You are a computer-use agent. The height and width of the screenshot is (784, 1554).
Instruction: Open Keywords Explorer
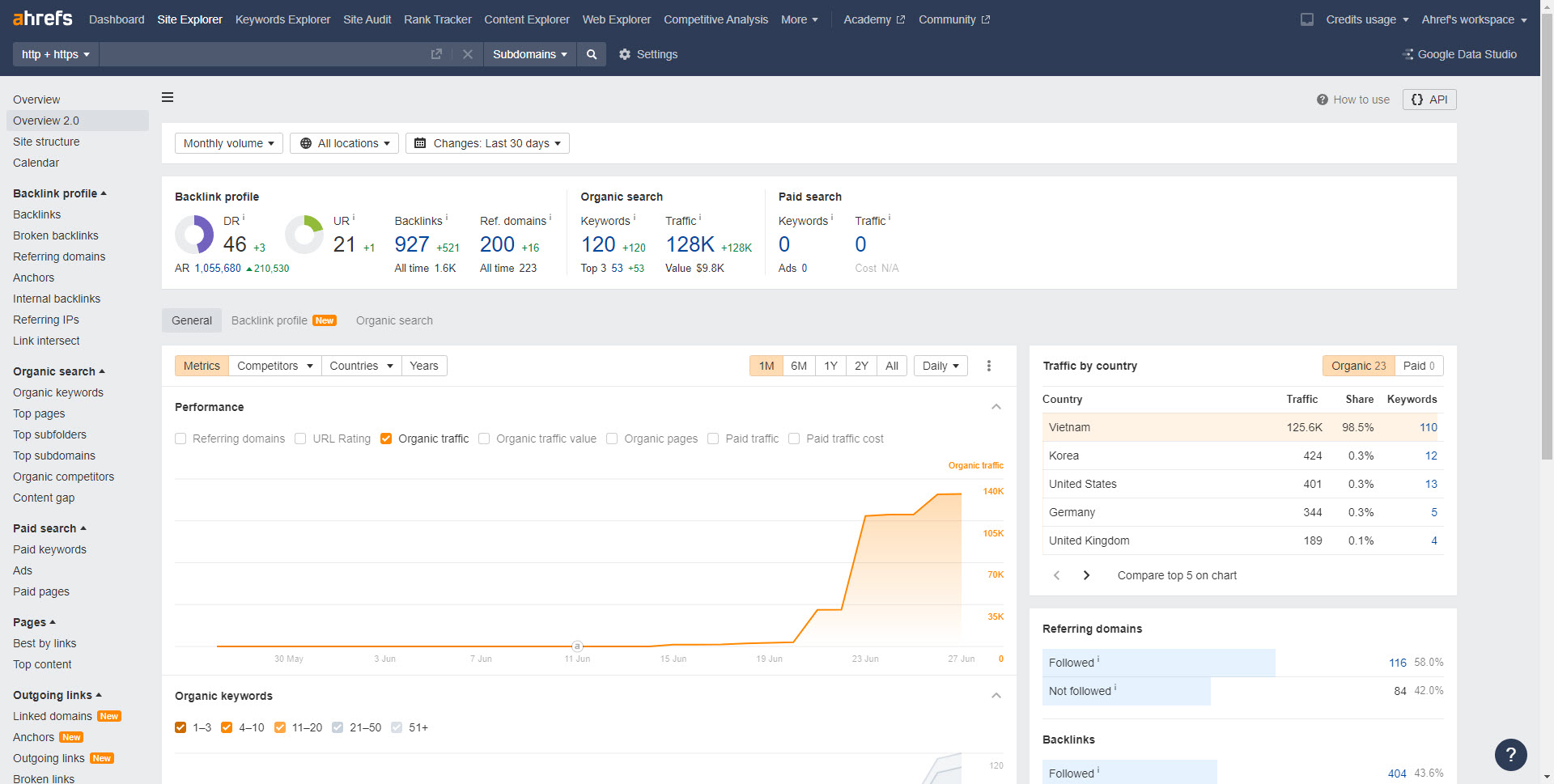282,19
